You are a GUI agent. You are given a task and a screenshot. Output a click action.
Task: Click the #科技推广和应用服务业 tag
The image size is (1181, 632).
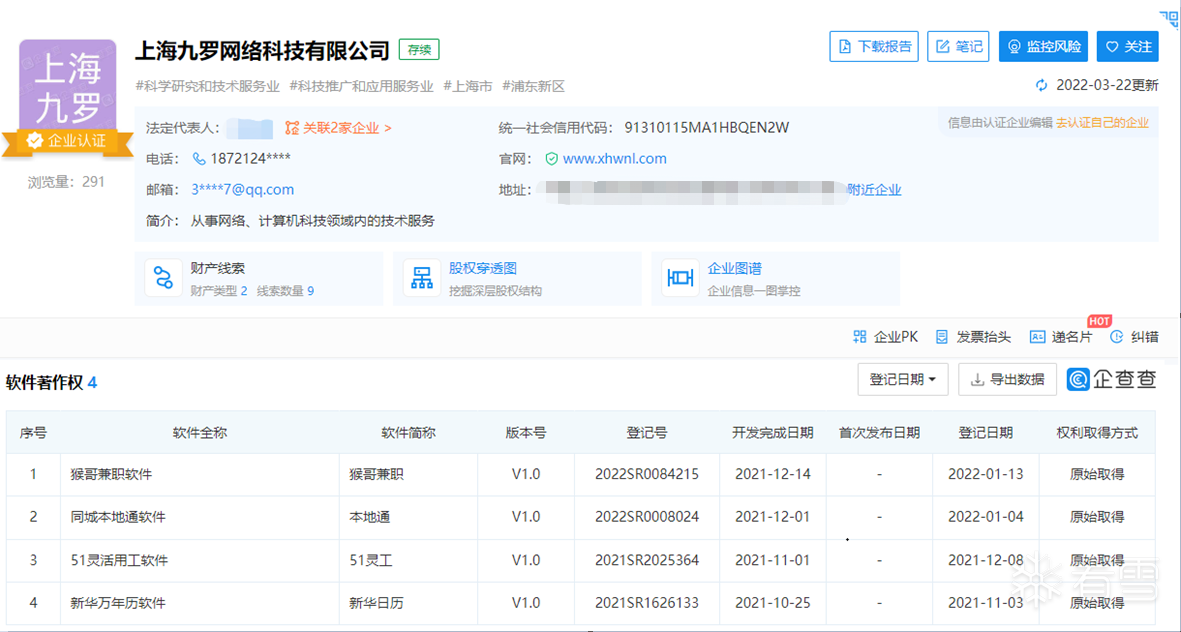362,86
